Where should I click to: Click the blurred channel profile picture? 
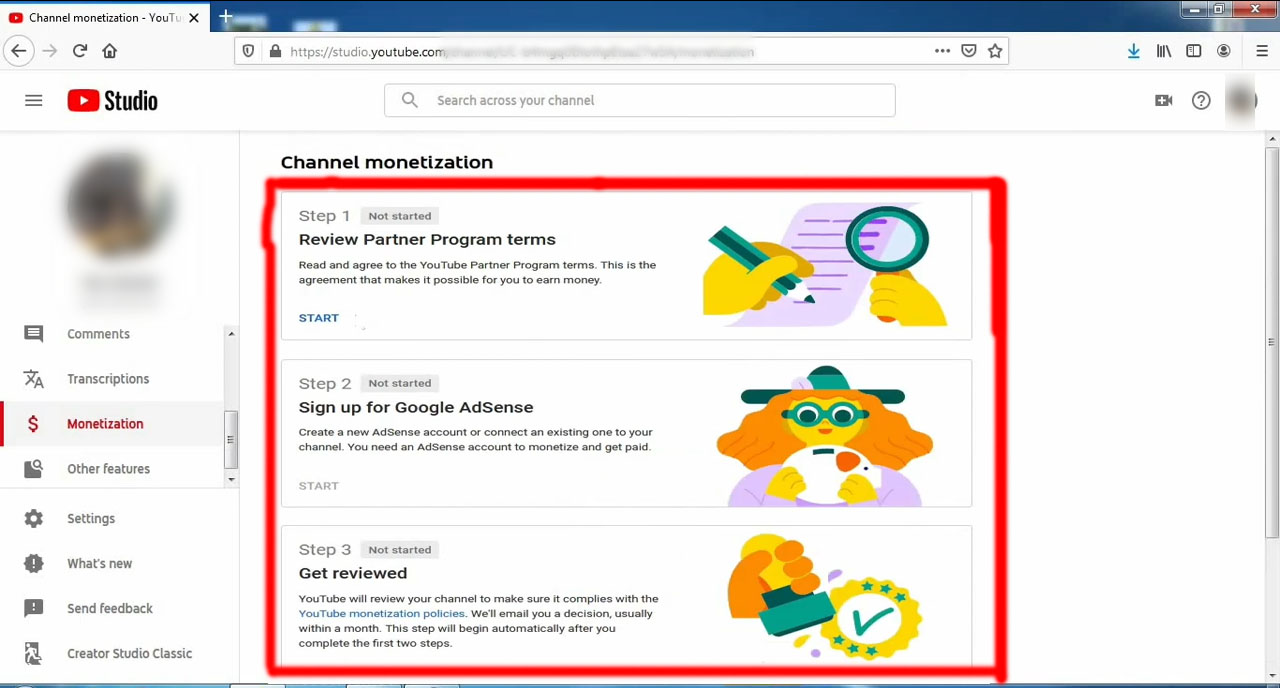coord(120,206)
